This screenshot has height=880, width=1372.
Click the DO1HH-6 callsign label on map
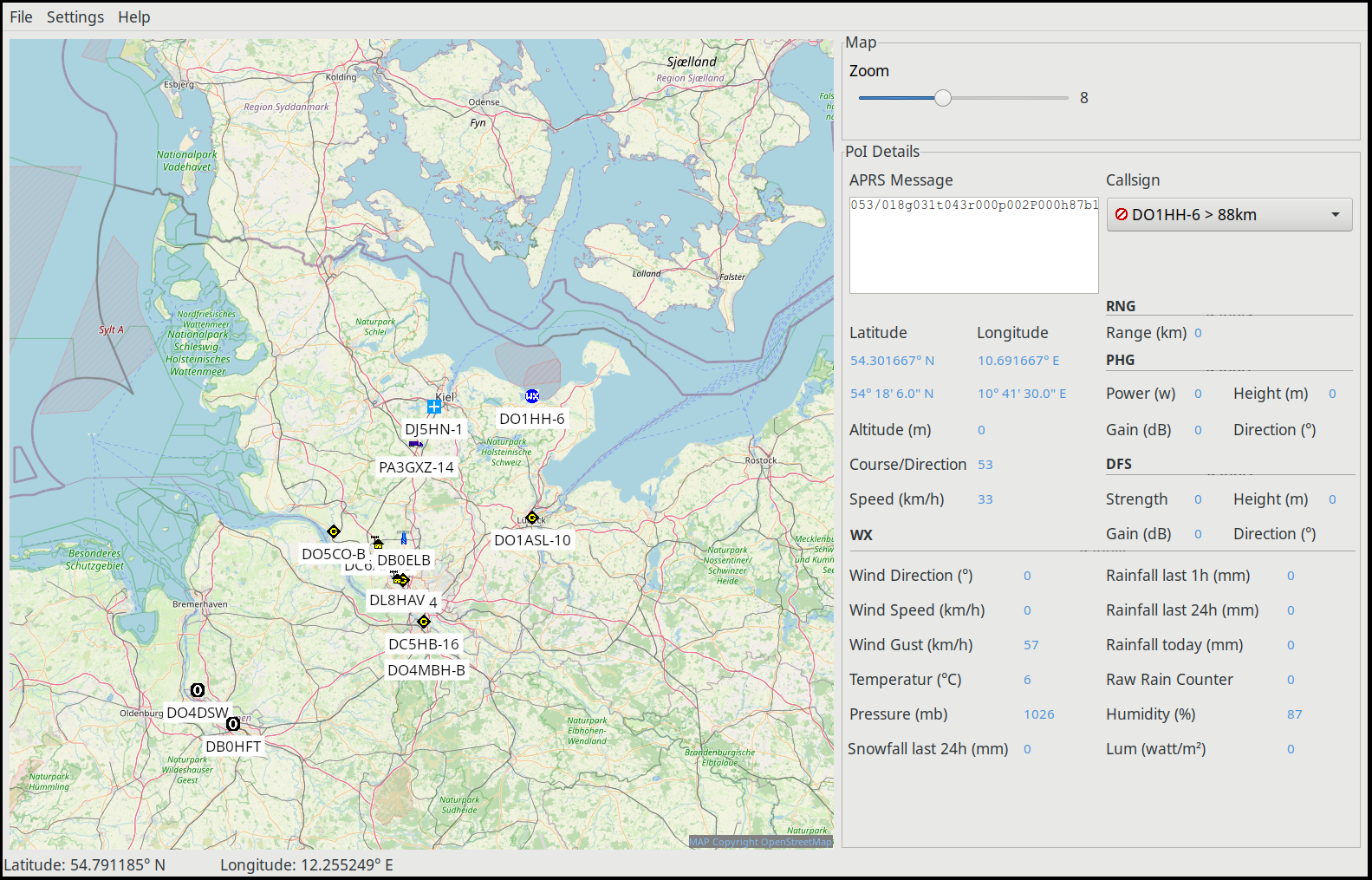tap(532, 419)
